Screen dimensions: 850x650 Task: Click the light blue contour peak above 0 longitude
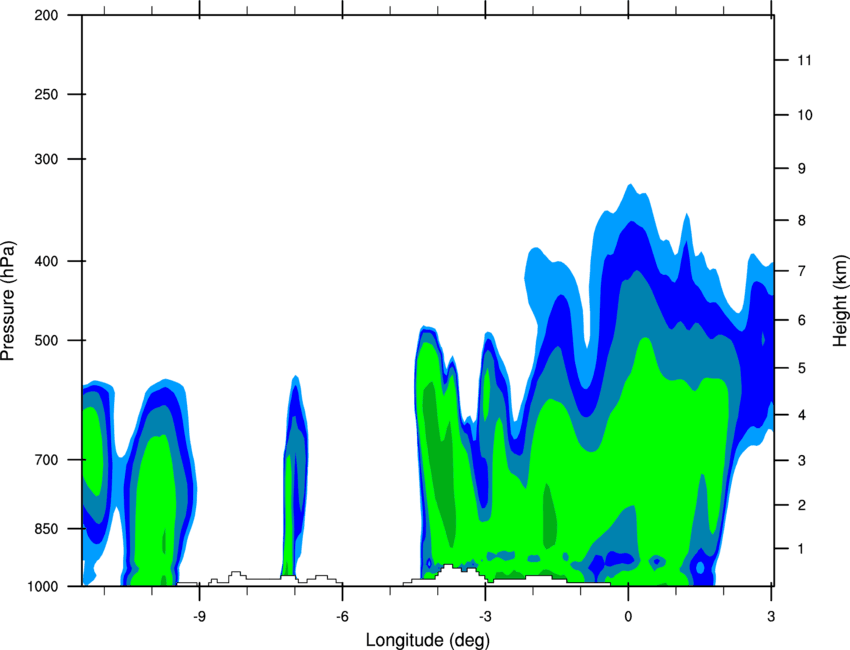[x=630, y=203]
